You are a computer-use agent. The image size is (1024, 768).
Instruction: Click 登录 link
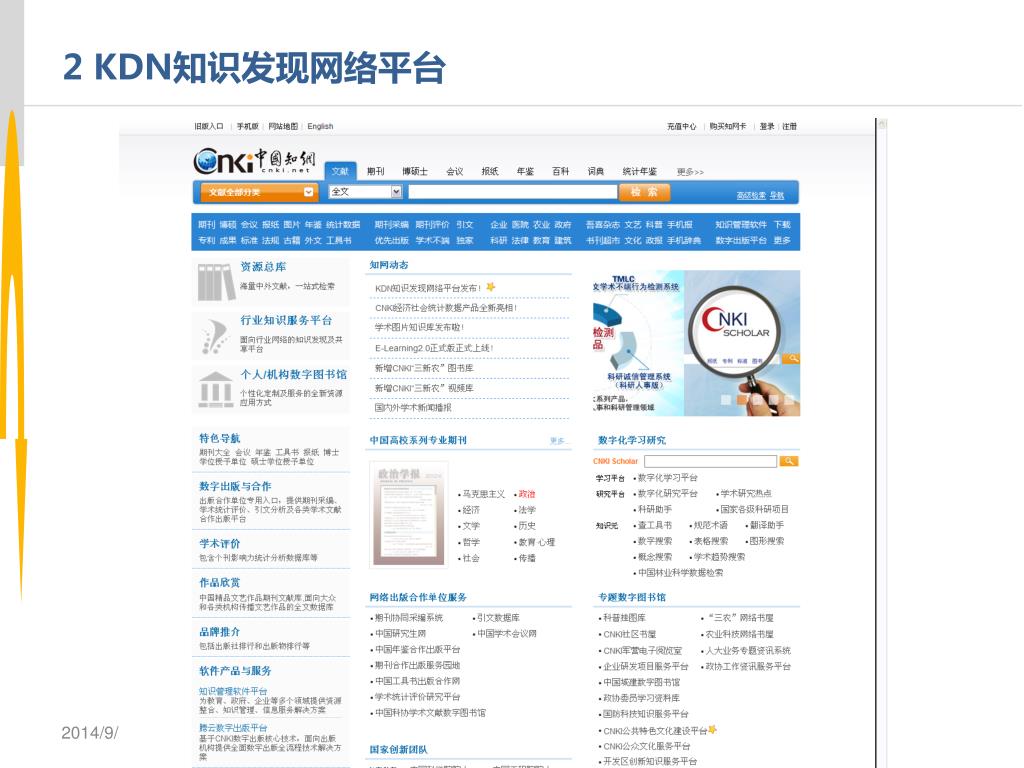point(767,126)
